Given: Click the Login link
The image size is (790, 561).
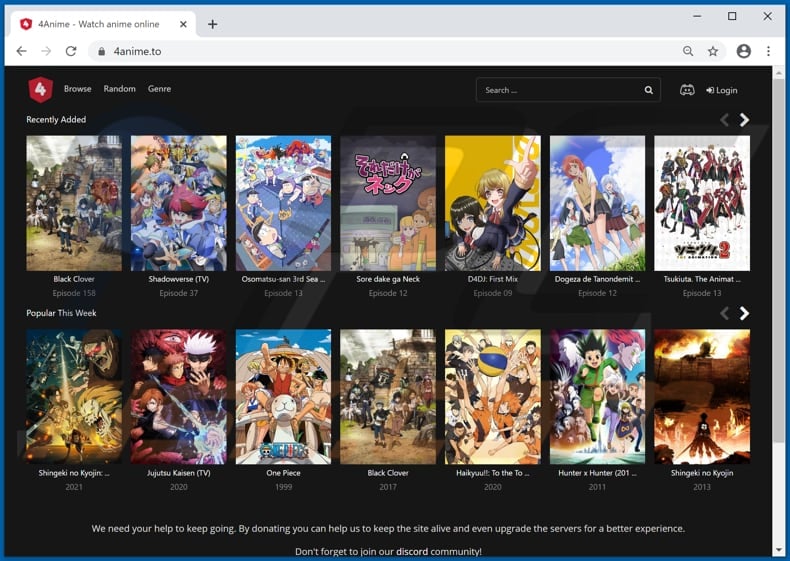Looking at the screenshot, I should 721,90.
